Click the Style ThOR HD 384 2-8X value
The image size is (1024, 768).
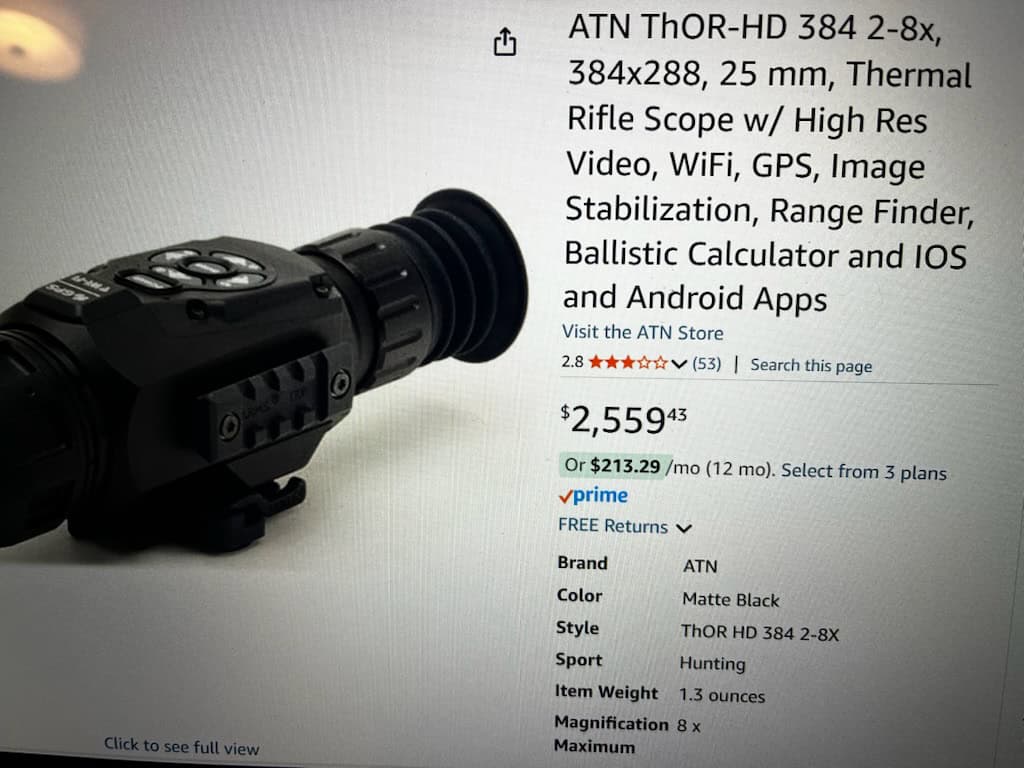click(x=760, y=633)
